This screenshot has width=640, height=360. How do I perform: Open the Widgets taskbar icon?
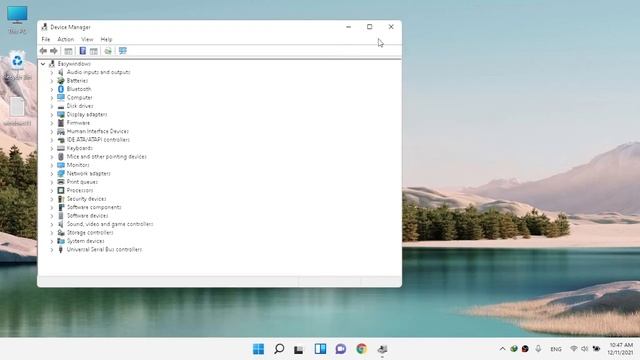[x=320, y=349]
